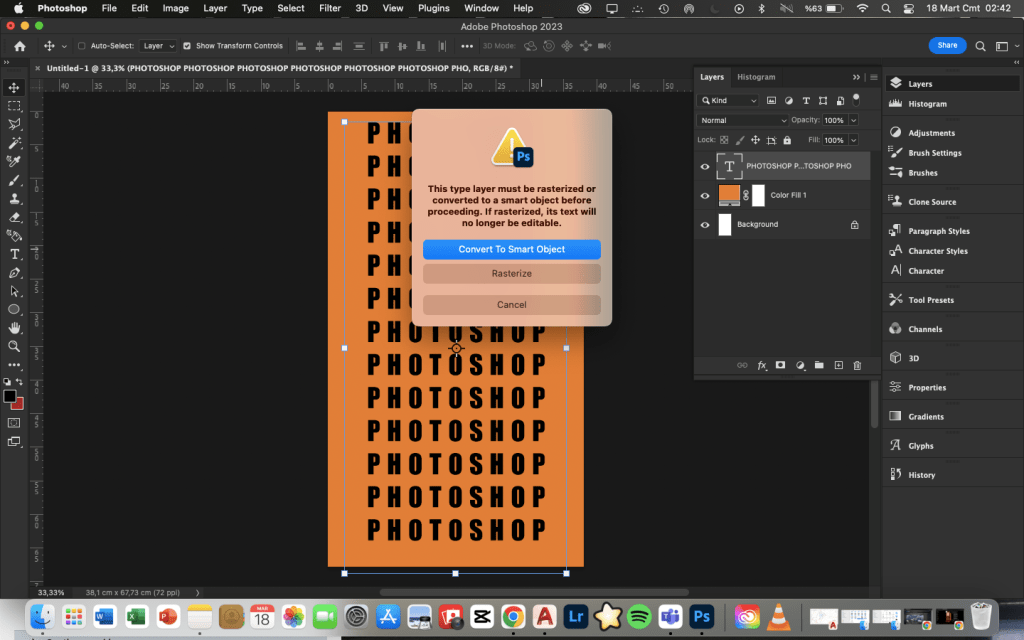Click the black foreground color swatch

(9, 396)
